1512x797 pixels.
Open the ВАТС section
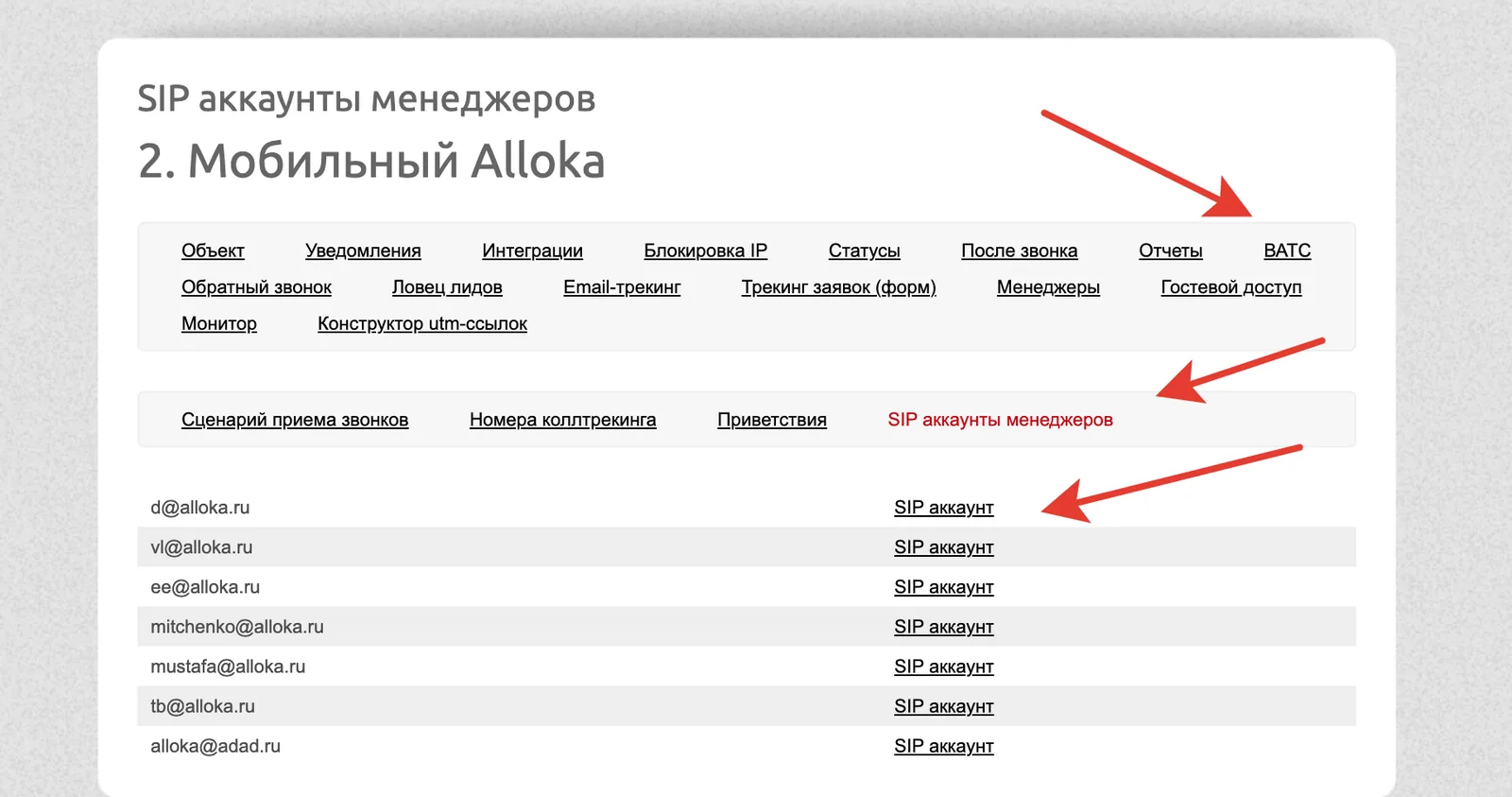click(1287, 251)
